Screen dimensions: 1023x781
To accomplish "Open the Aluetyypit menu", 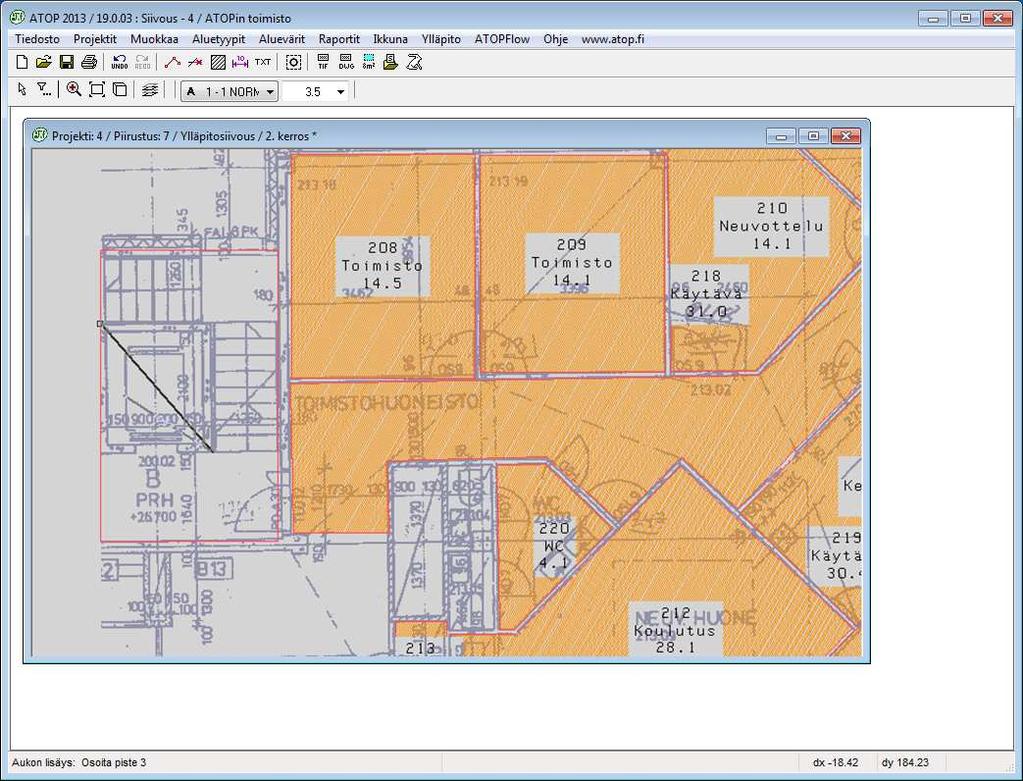I will [219, 39].
